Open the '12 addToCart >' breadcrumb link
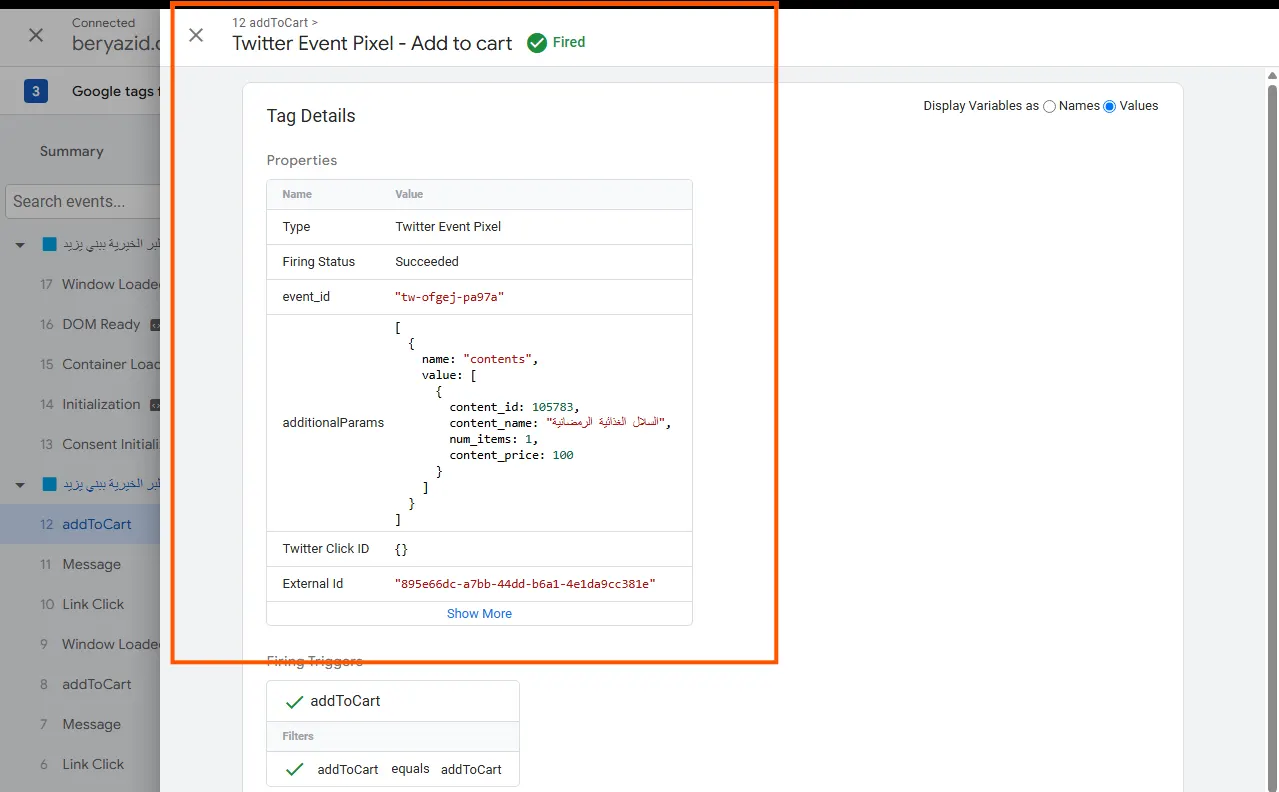The image size is (1279, 792). (x=275, y=22)
